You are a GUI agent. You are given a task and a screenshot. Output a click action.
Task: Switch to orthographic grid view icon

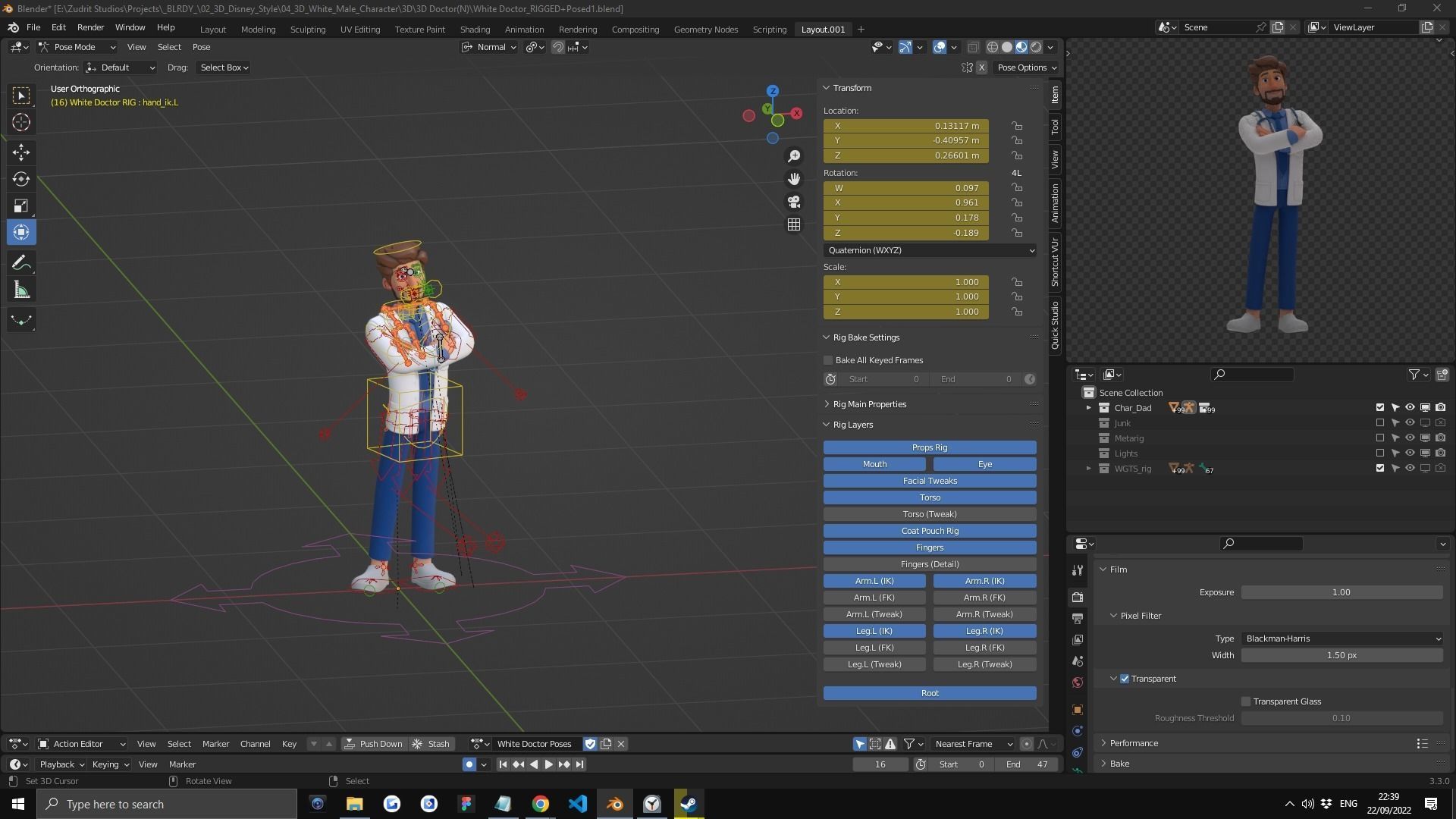click(x=794, y=225)
